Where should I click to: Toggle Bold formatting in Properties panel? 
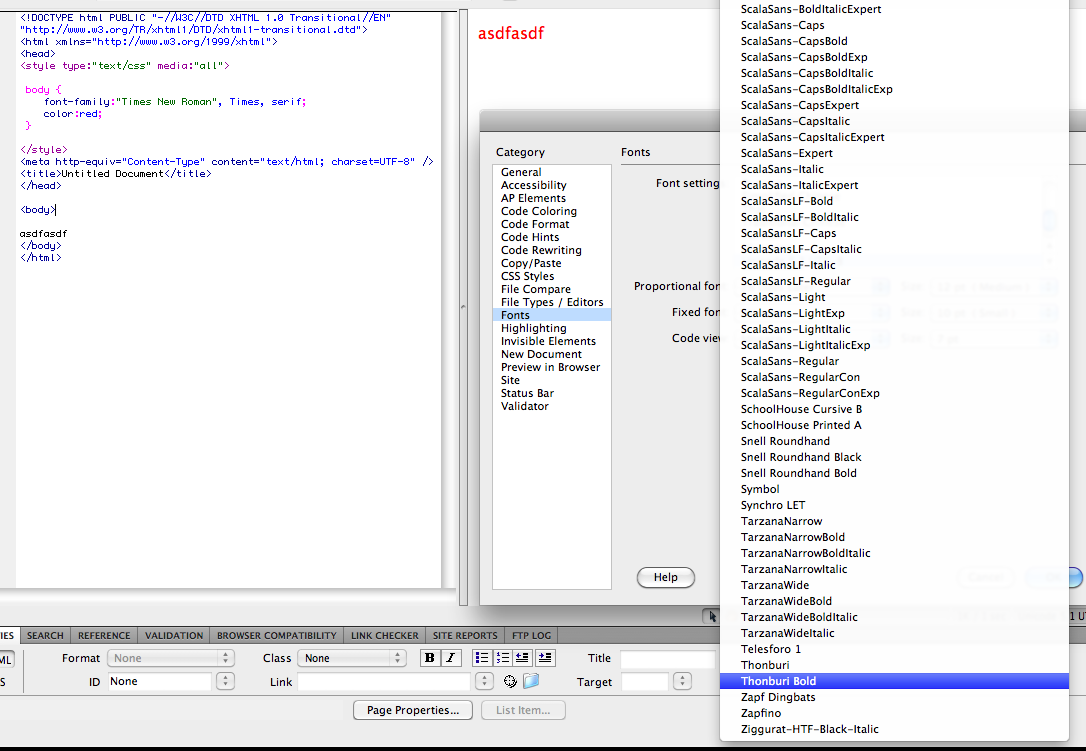click(x=429, y=658)
